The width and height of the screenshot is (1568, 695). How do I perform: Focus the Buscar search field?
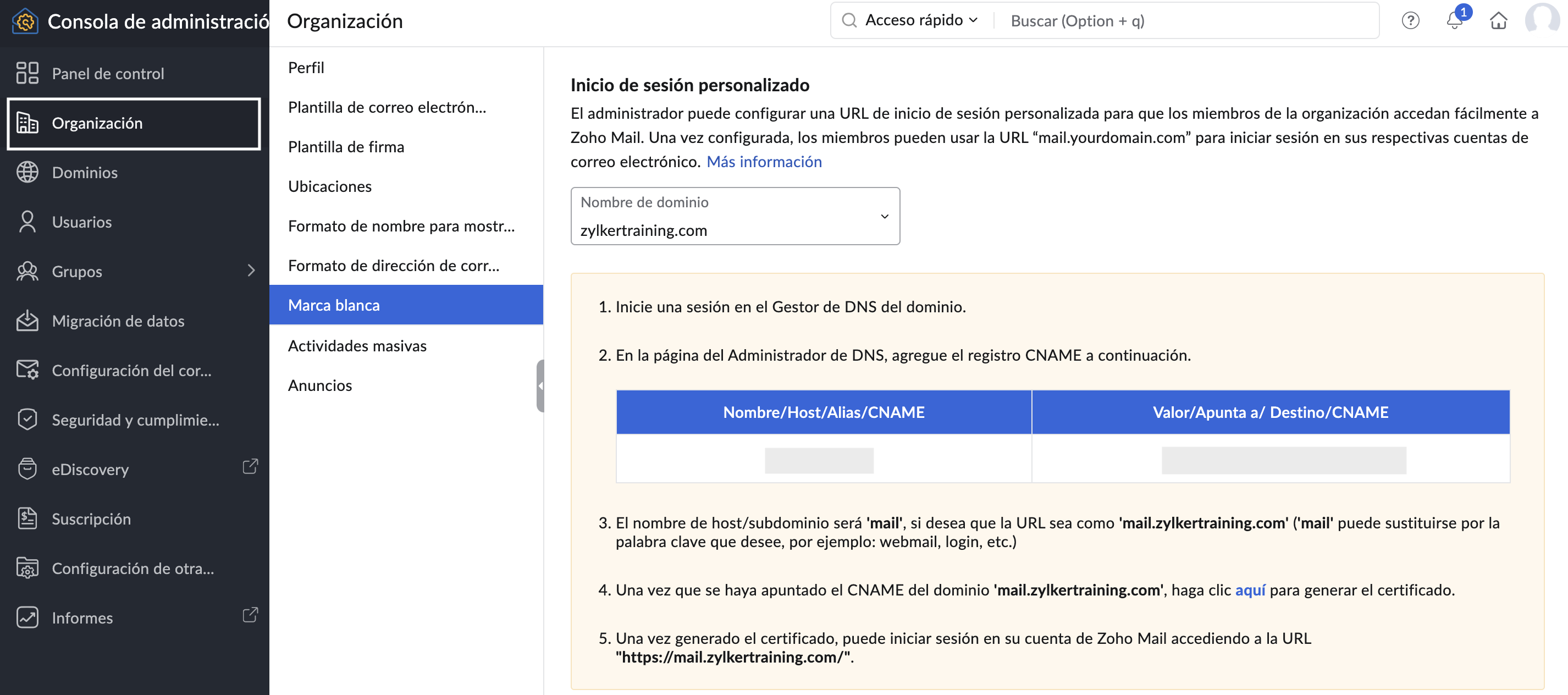point(1187,21)
